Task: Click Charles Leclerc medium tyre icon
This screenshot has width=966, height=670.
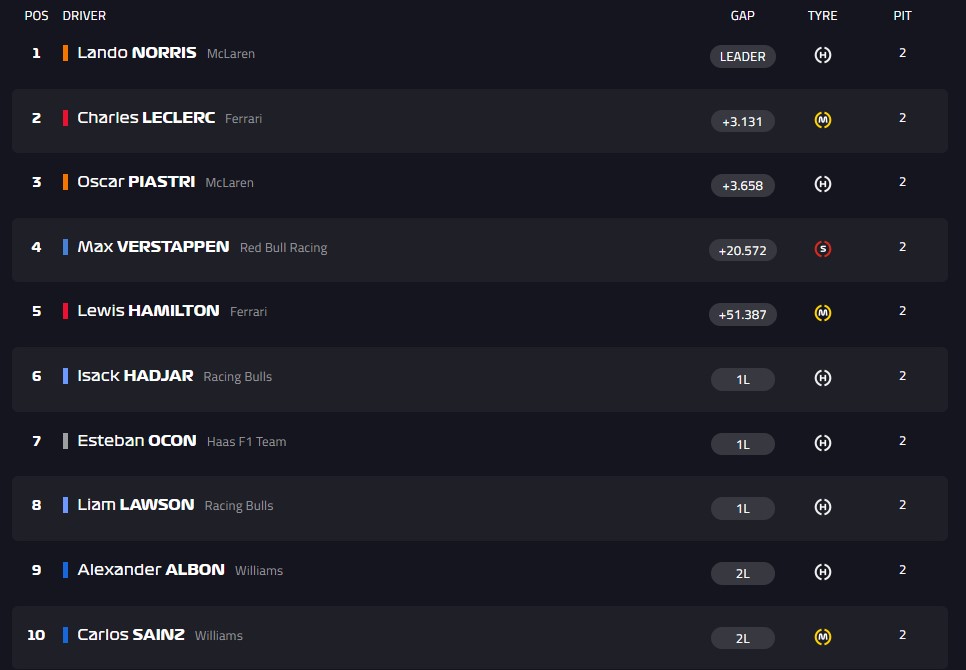Action: click(x=822, y=120)
